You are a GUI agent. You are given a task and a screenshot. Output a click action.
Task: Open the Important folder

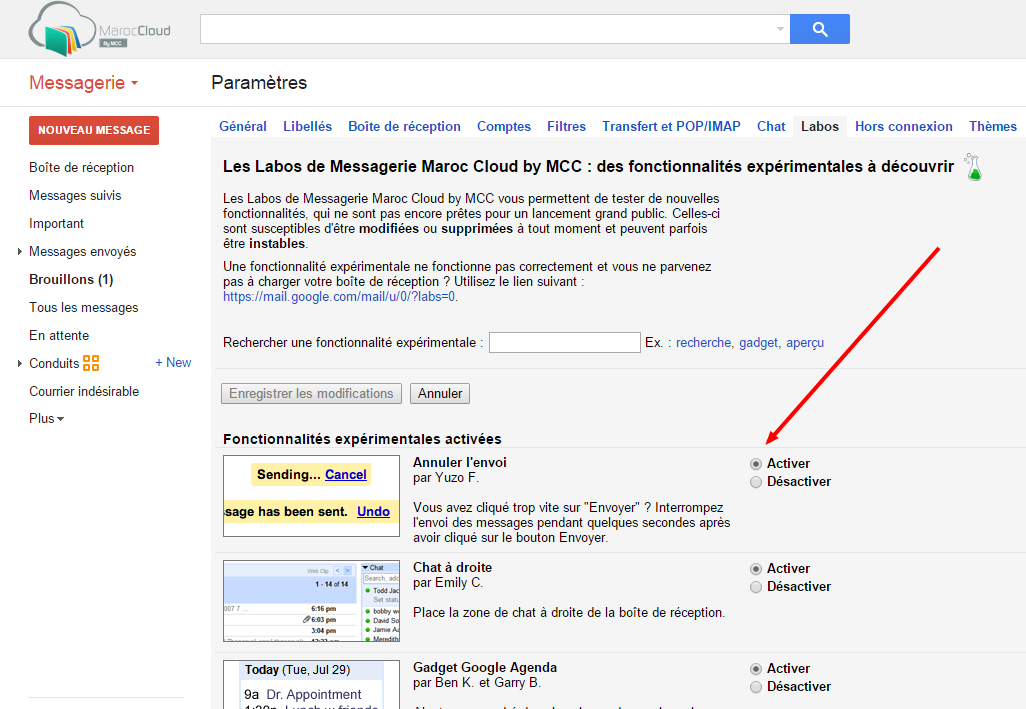[56, 224]
